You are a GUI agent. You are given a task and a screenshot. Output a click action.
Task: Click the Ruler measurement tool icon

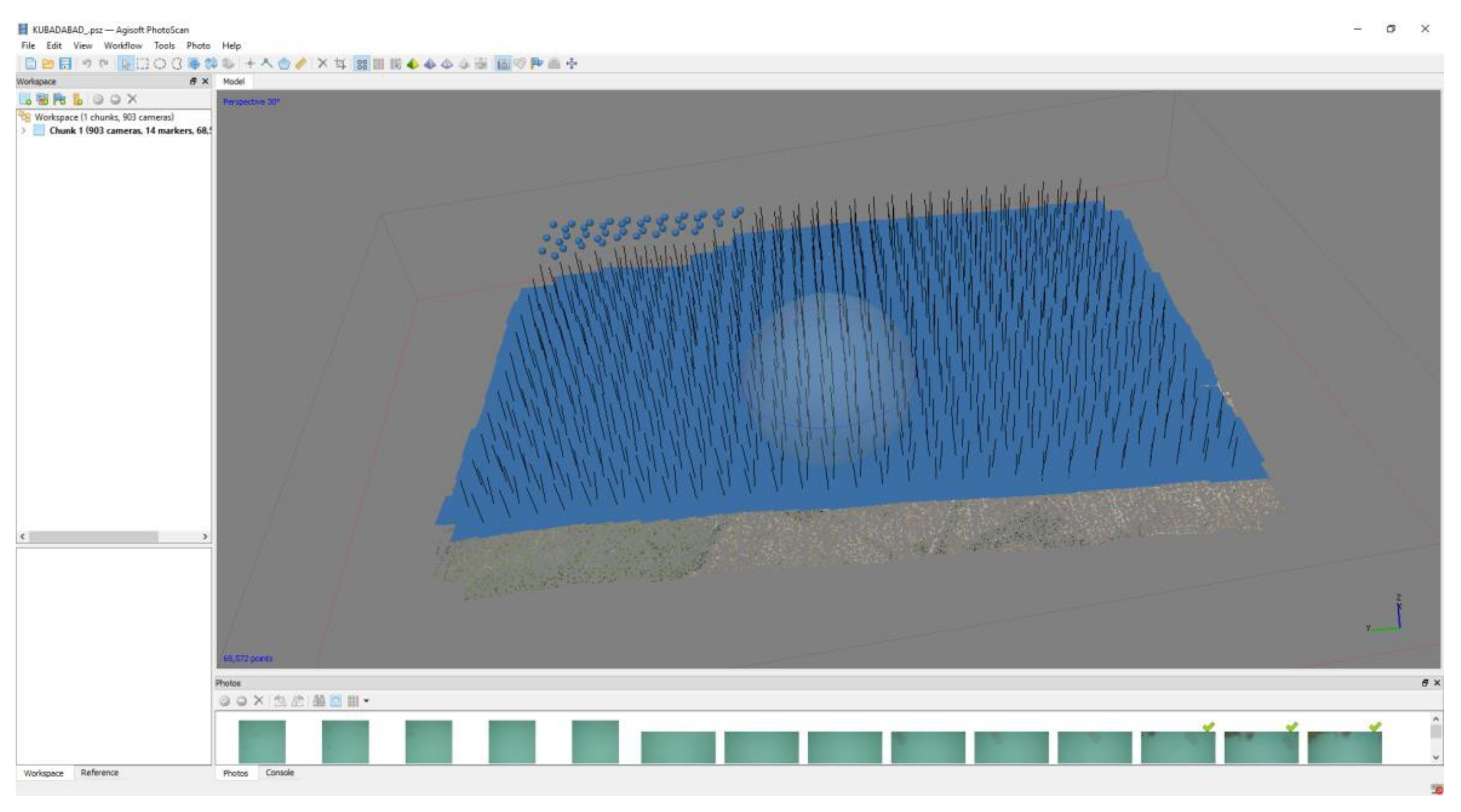coord(301,63)
